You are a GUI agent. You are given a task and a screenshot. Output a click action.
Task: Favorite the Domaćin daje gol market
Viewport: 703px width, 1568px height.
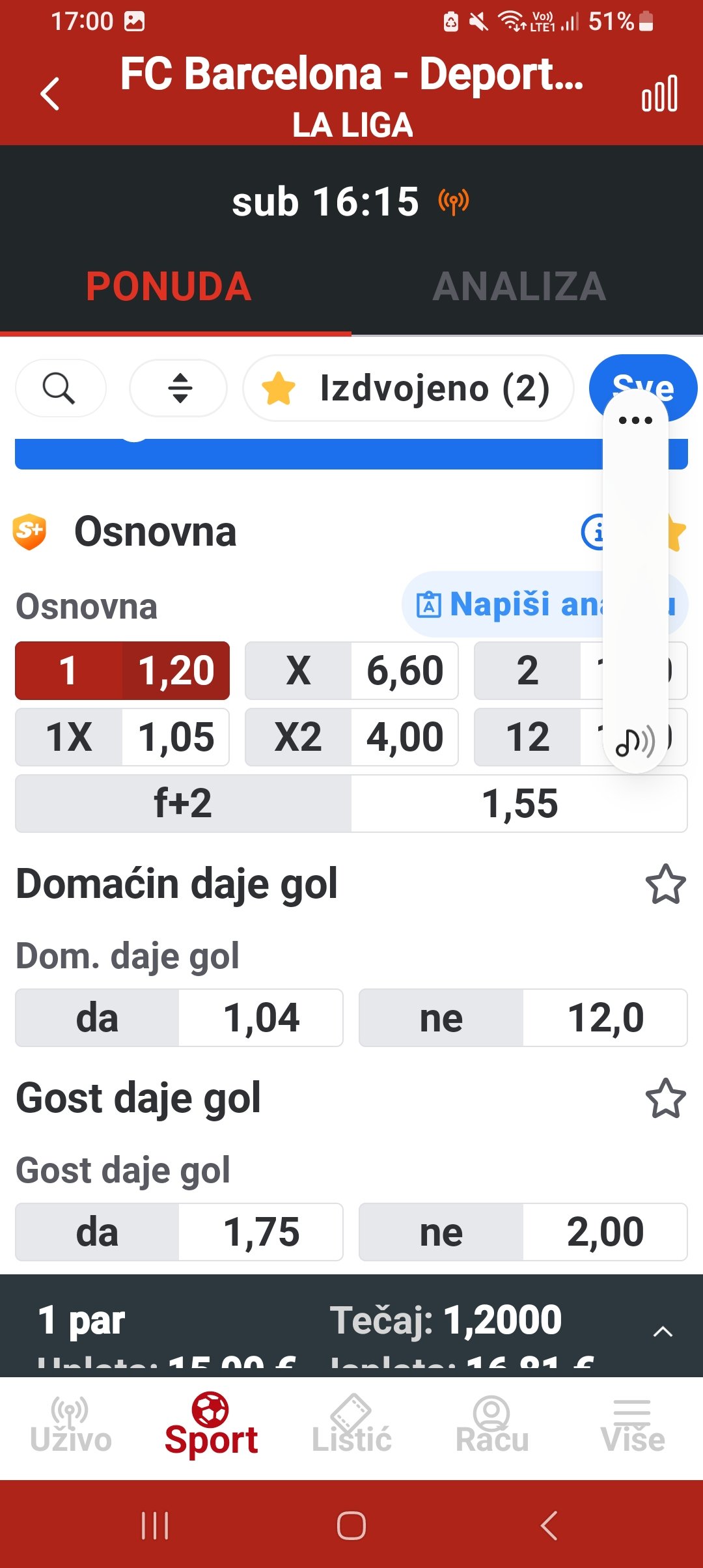click(x=665, y=885)
